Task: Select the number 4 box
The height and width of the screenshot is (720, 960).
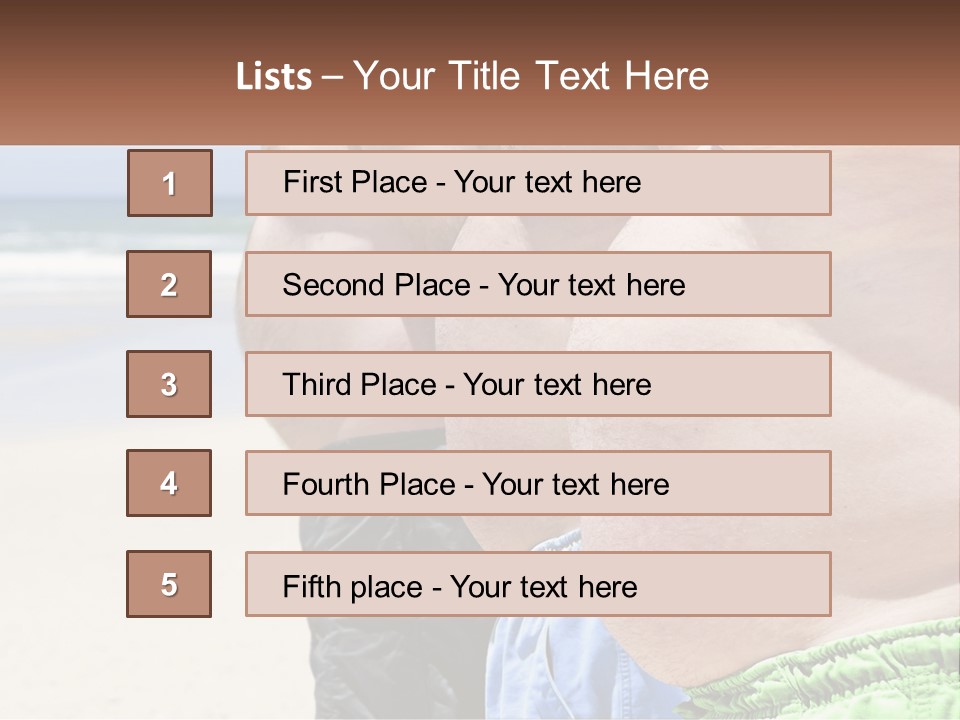Action: click(169, 484)
